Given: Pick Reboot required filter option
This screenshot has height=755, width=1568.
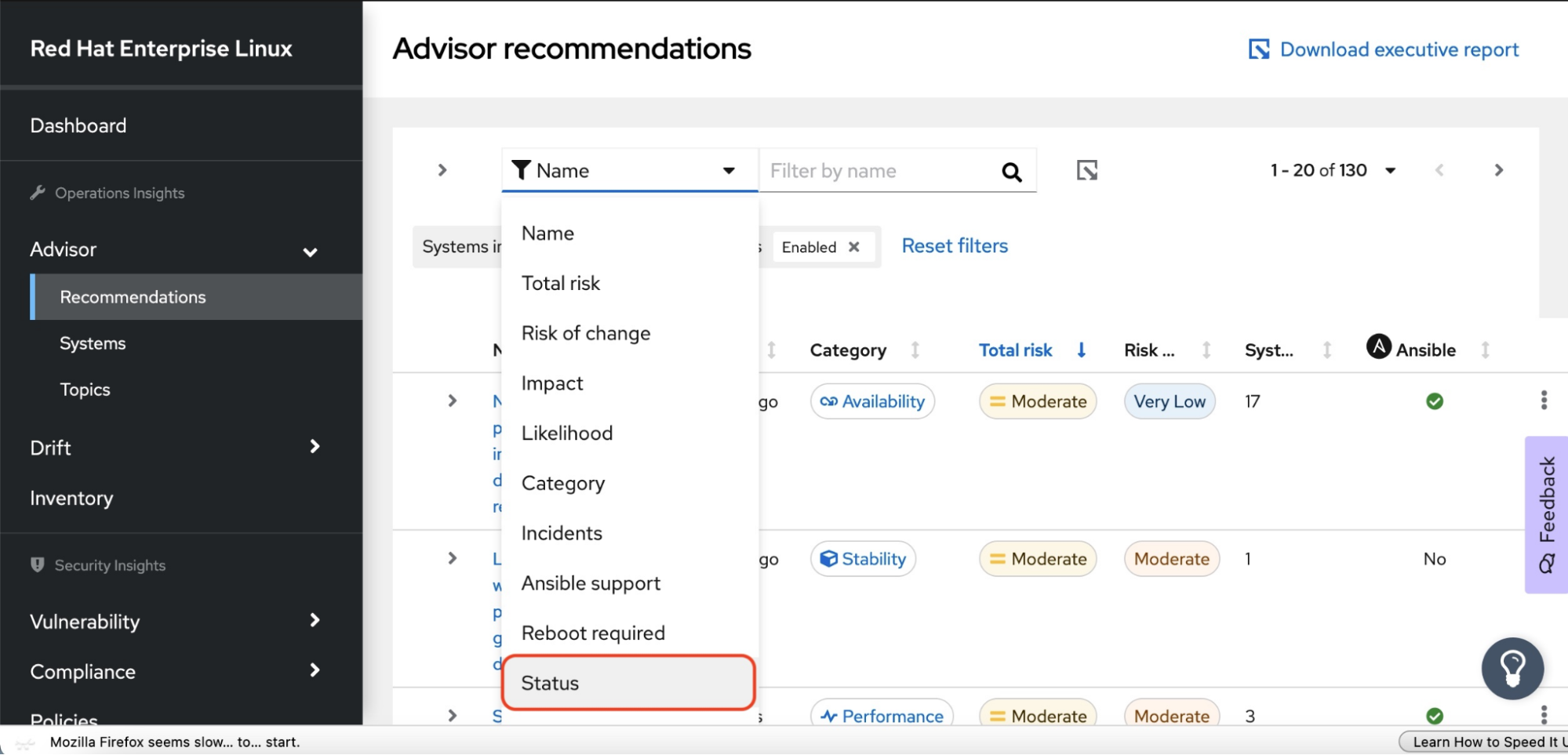Looking at the screenshot, I should pyautogui.click(x=593, y=633).
